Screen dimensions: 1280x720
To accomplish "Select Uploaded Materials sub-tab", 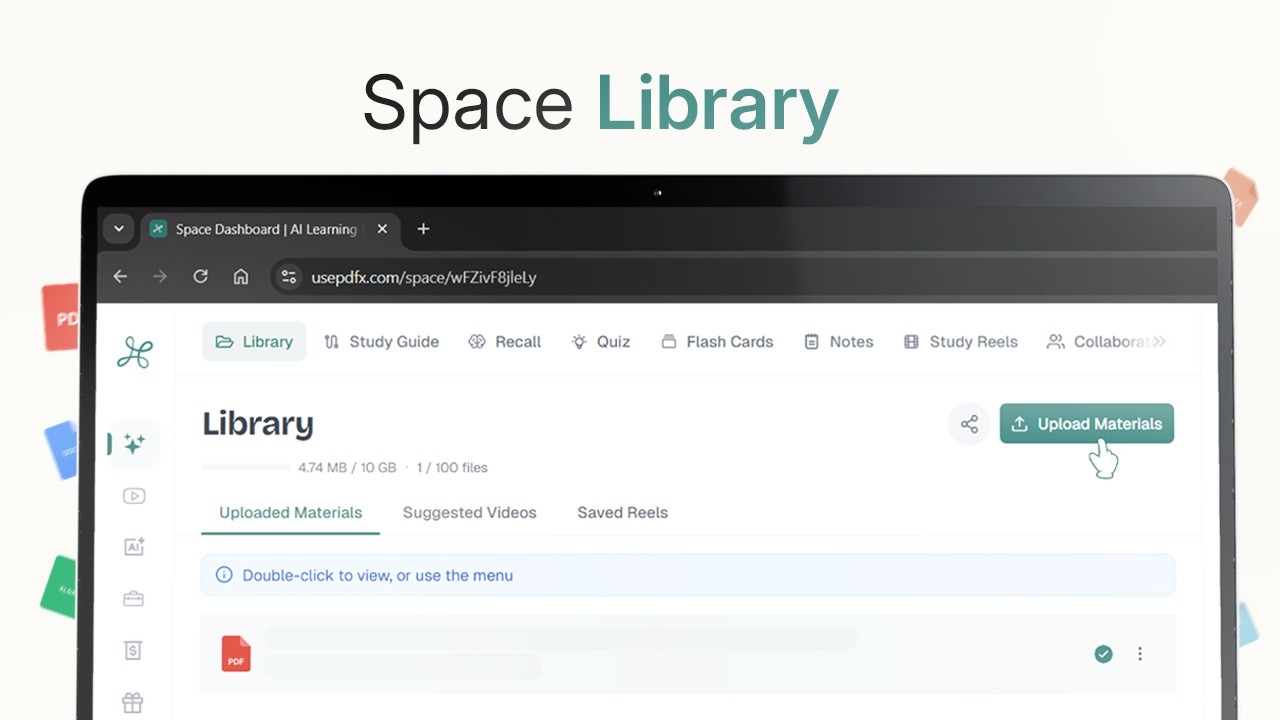I will [290, 512].
